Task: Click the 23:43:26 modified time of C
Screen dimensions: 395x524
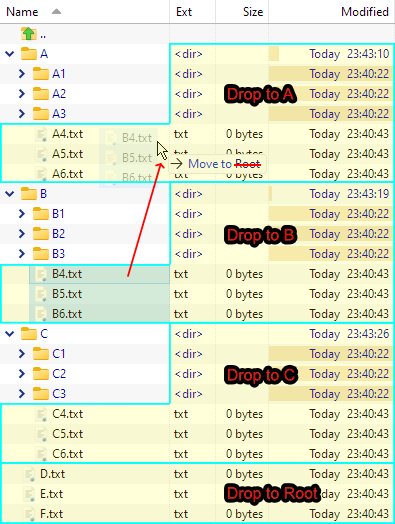Action: (x=368, y=334)
